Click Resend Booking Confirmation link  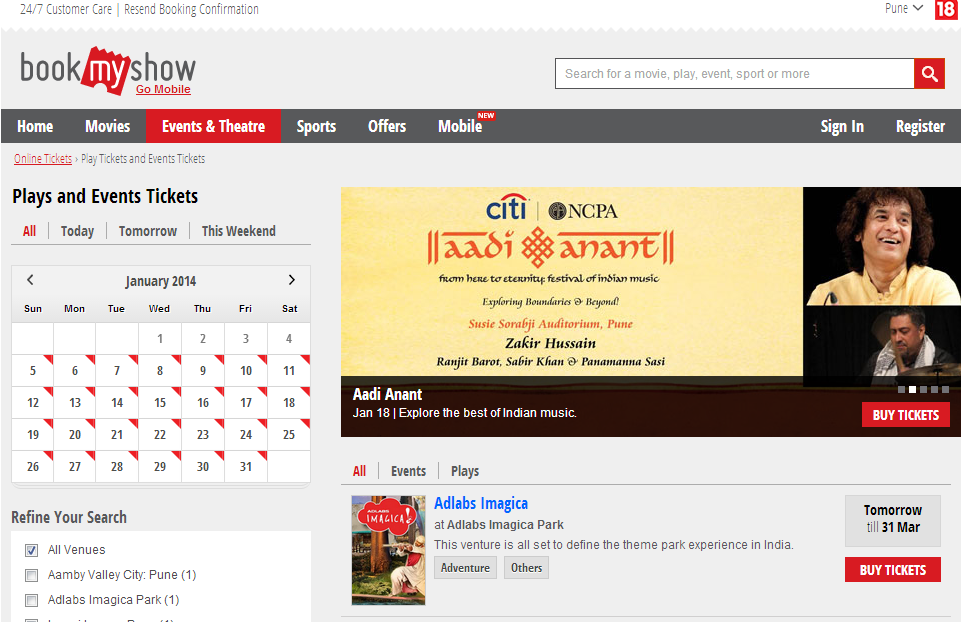click(x=191, y=9)
